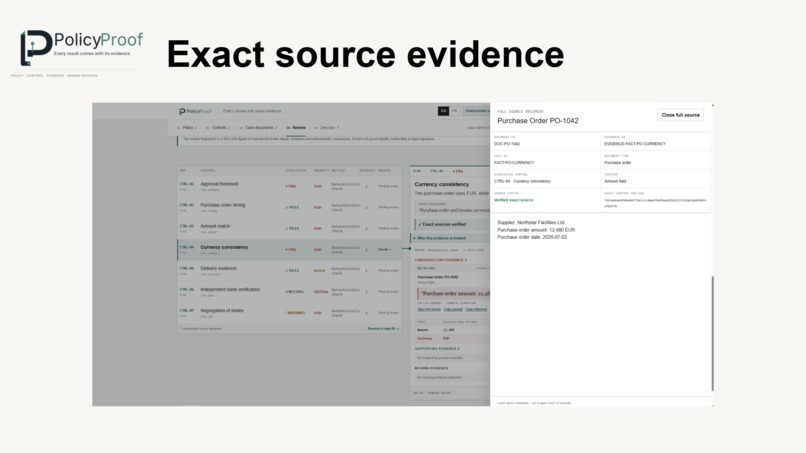Click the EVIDENCE-FACT-PO-CURRENCY value

pos(635,144)
